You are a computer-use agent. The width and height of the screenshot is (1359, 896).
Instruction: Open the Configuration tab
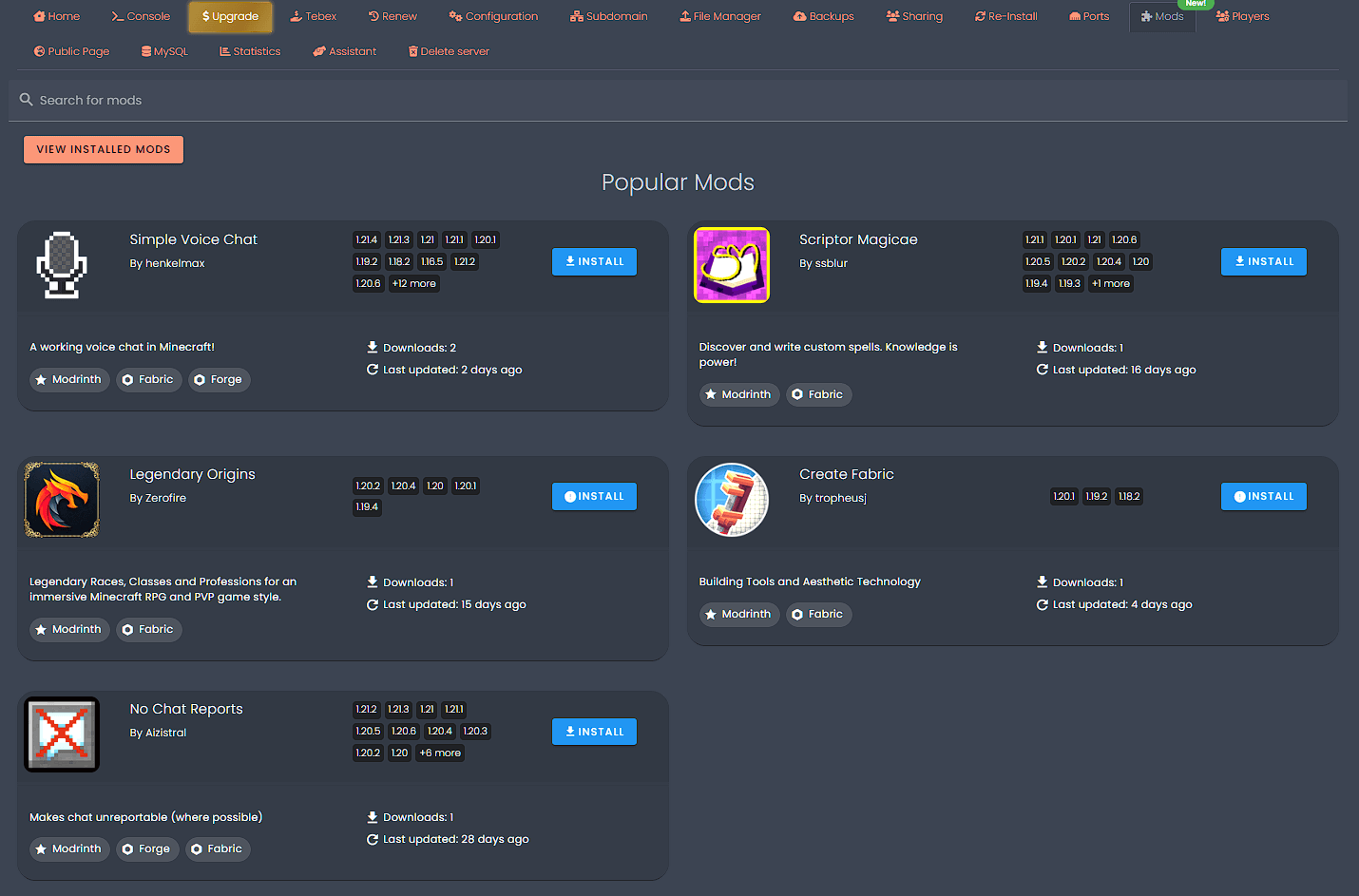(493, 16)
